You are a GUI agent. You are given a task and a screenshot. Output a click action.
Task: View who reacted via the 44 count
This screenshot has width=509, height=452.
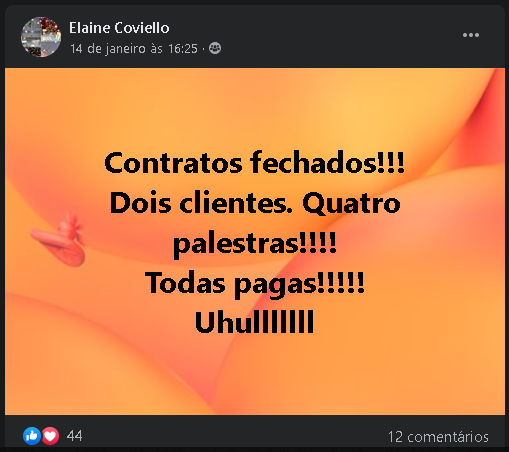(x=74, y=436)
